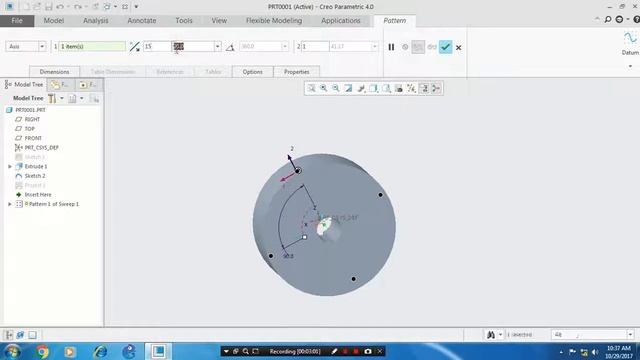Expand the Extrude 1 tree node
Viewport: 640px width, 360px height.
(x=10, y=167)
